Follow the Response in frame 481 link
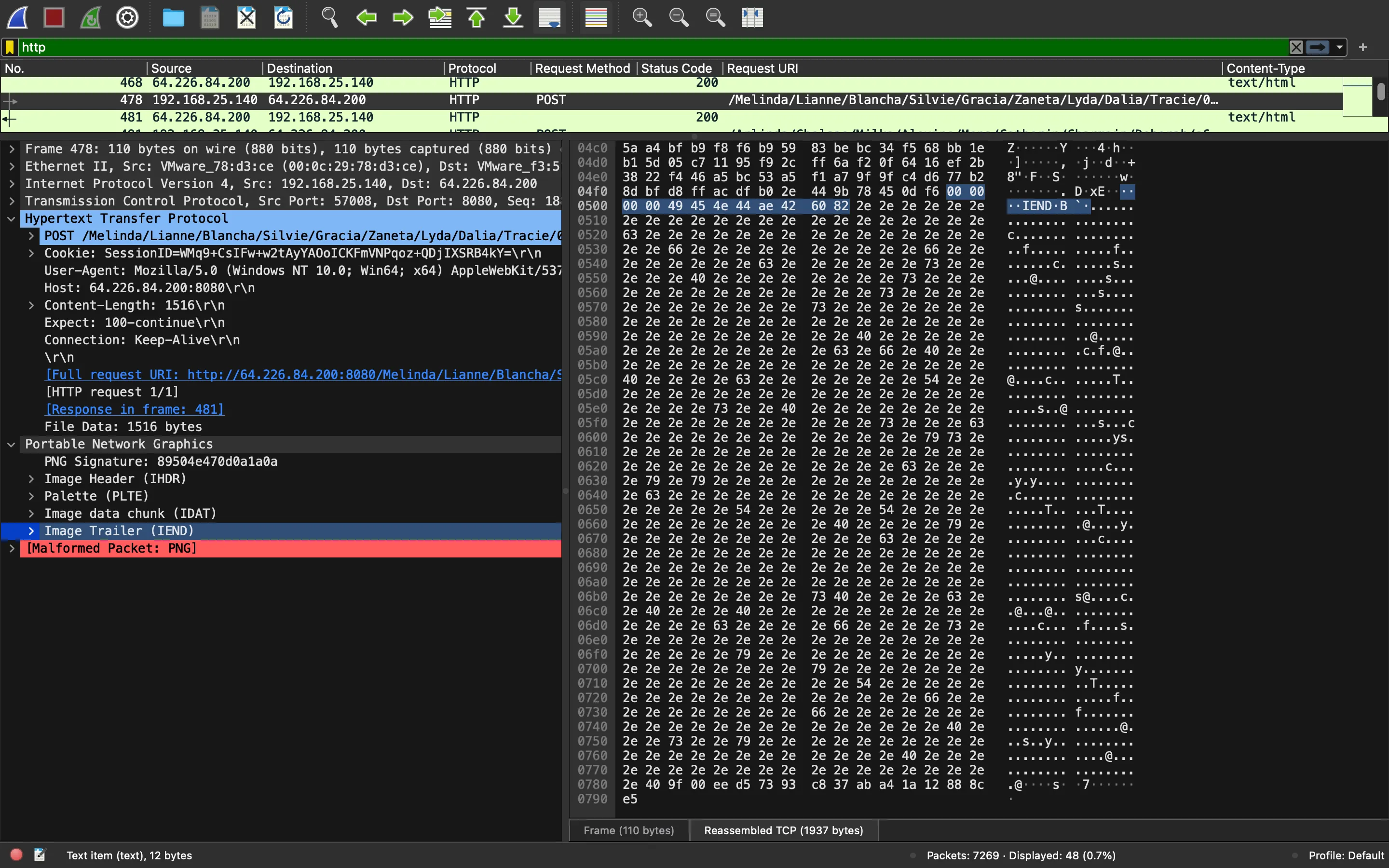The width and height of the screenshot is (1389, 868). (134, 409)
